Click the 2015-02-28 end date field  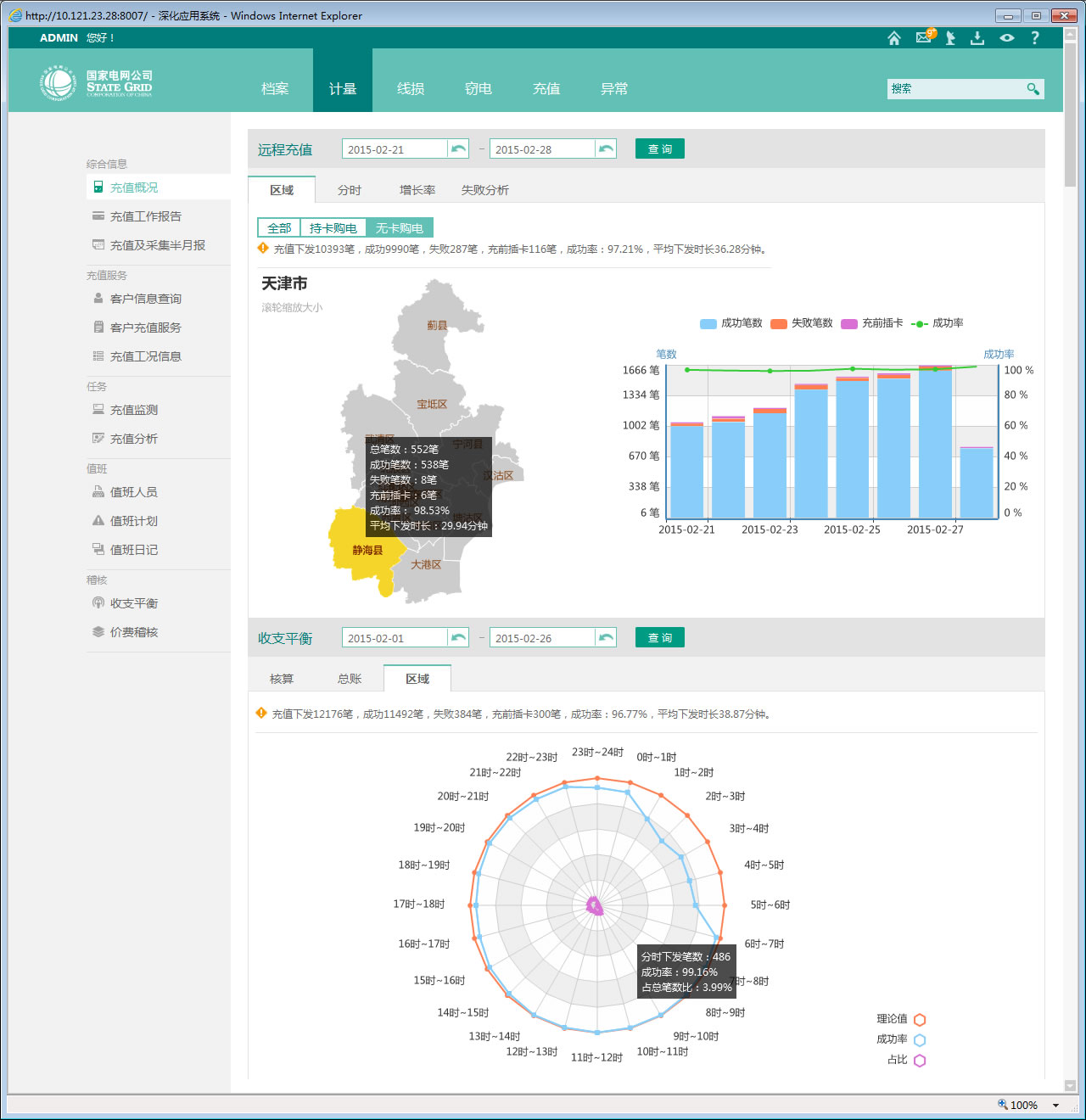coord(542,149)
